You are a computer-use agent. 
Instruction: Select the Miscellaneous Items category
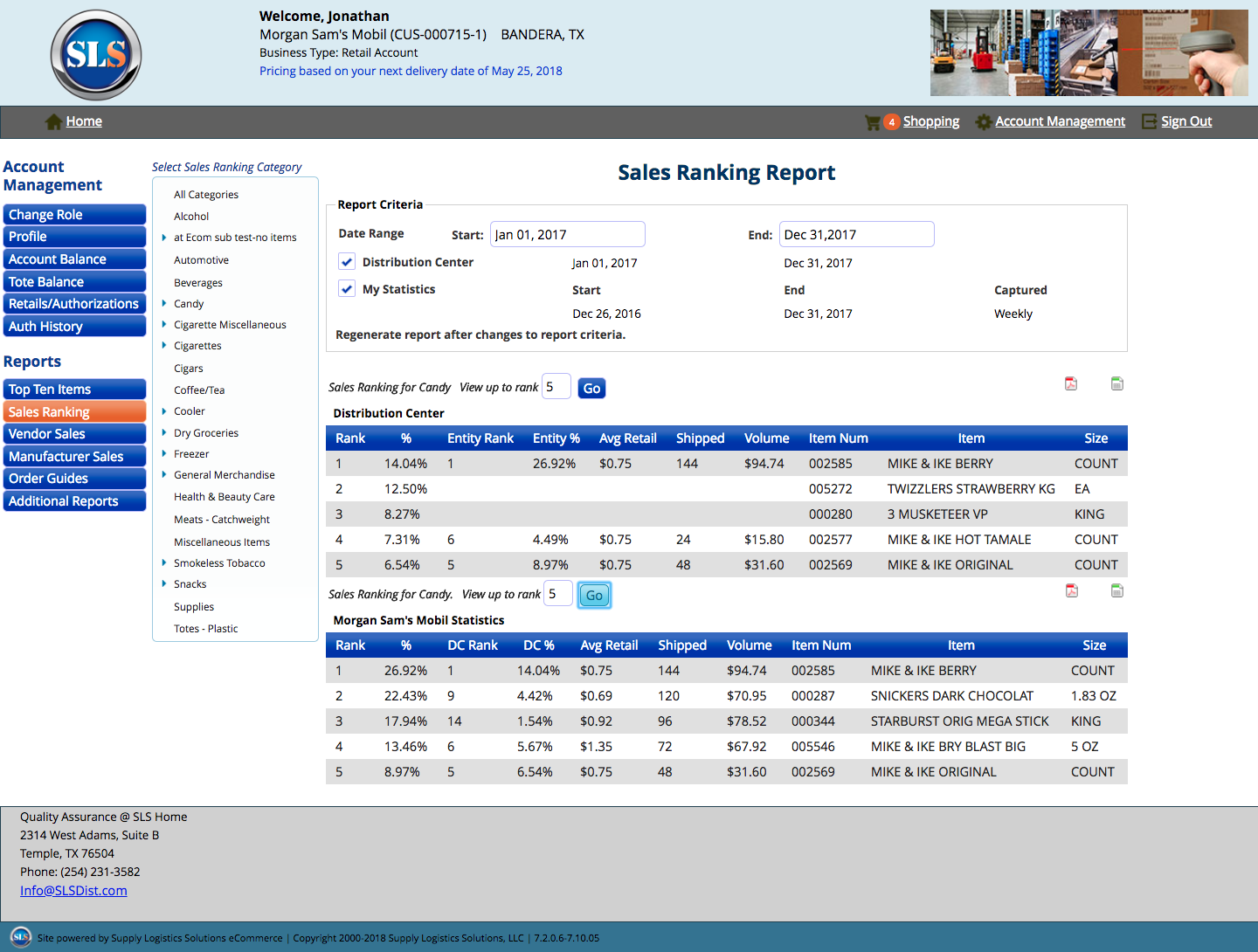pos(222,542)
